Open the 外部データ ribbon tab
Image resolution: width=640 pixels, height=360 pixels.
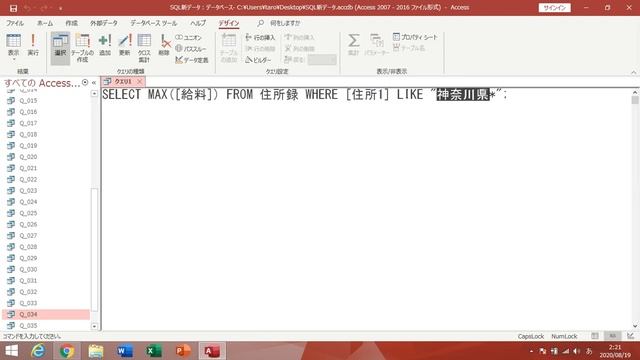point(104,23)
